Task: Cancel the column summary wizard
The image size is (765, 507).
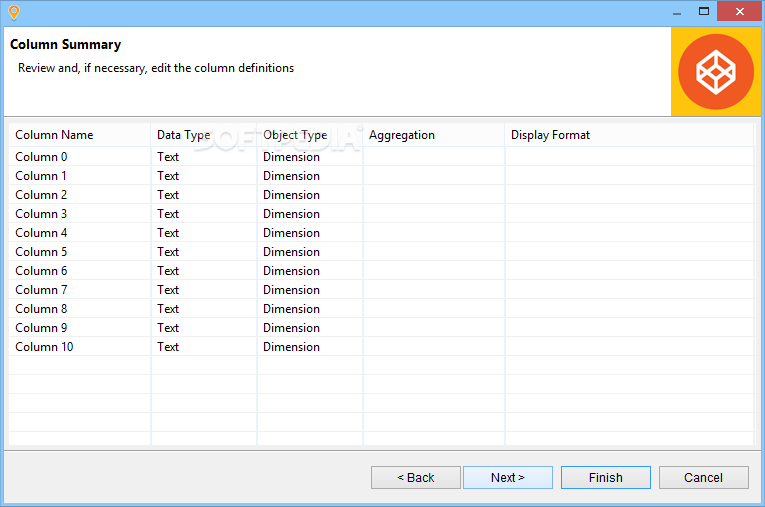Action: (x=704, y=477)
